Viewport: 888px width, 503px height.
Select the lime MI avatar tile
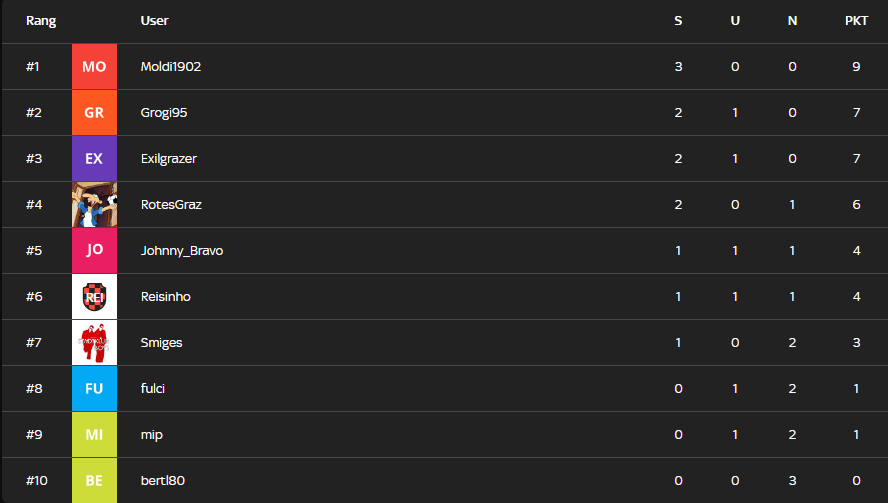(x=95, y=434)
